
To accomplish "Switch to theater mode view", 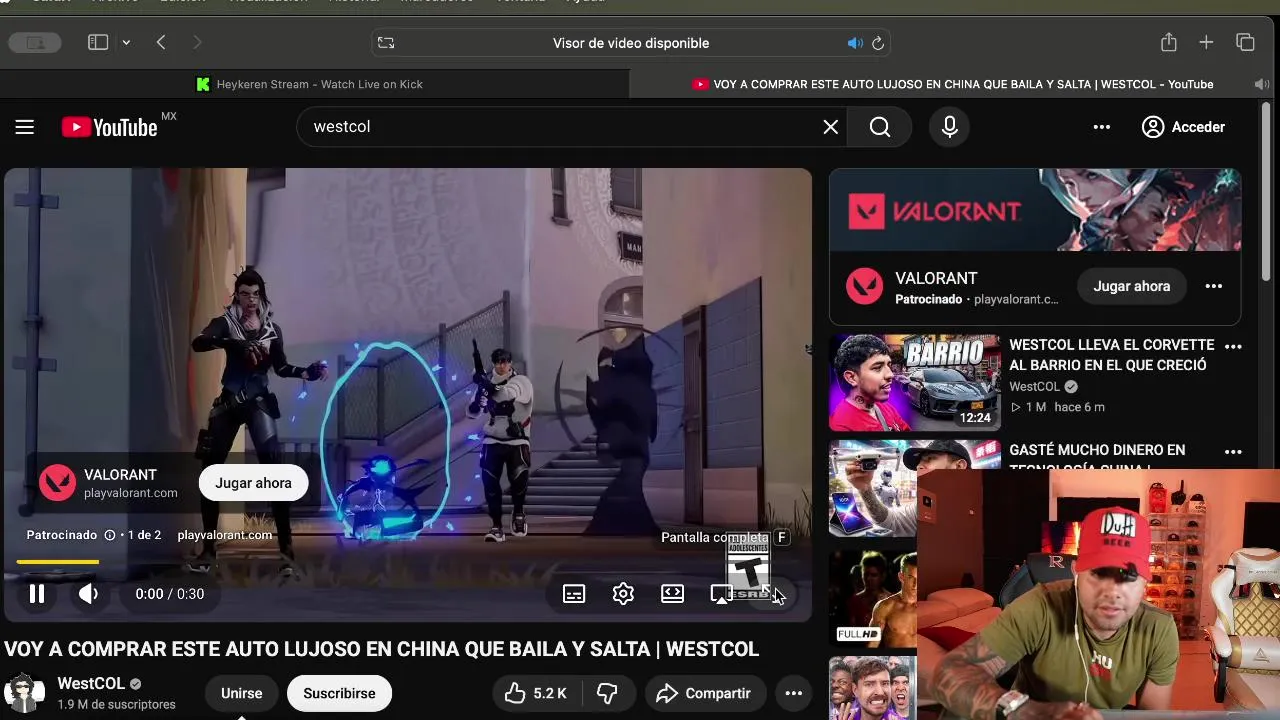I will [673, 594].
